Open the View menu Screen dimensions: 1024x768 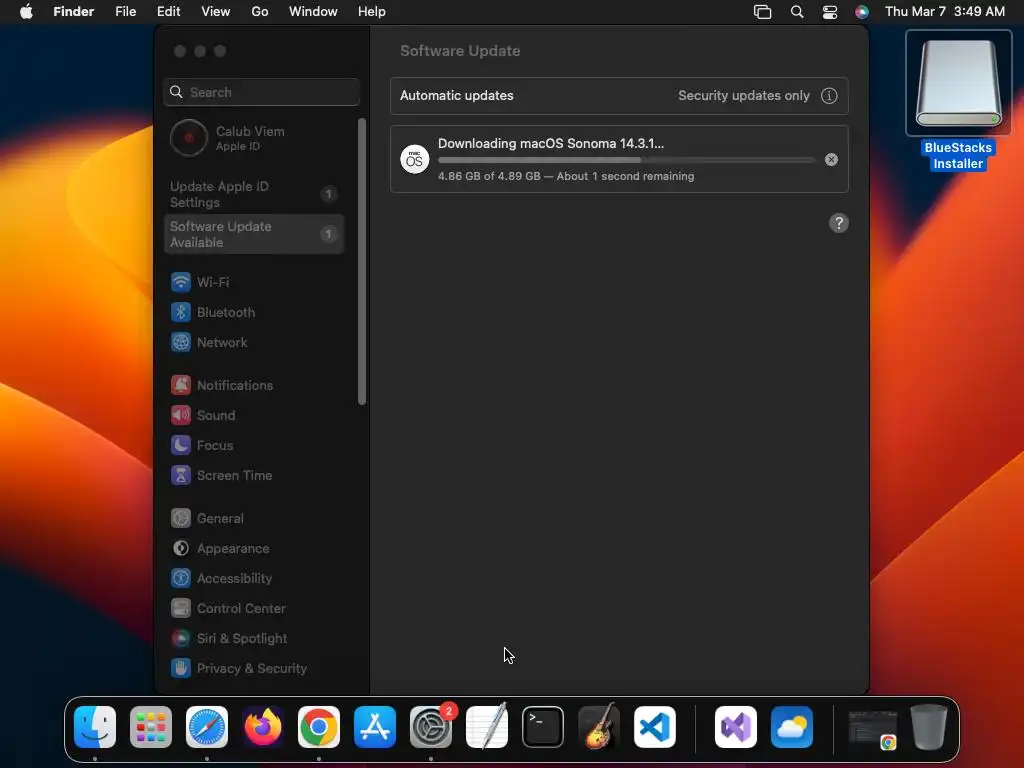[216, 12]
